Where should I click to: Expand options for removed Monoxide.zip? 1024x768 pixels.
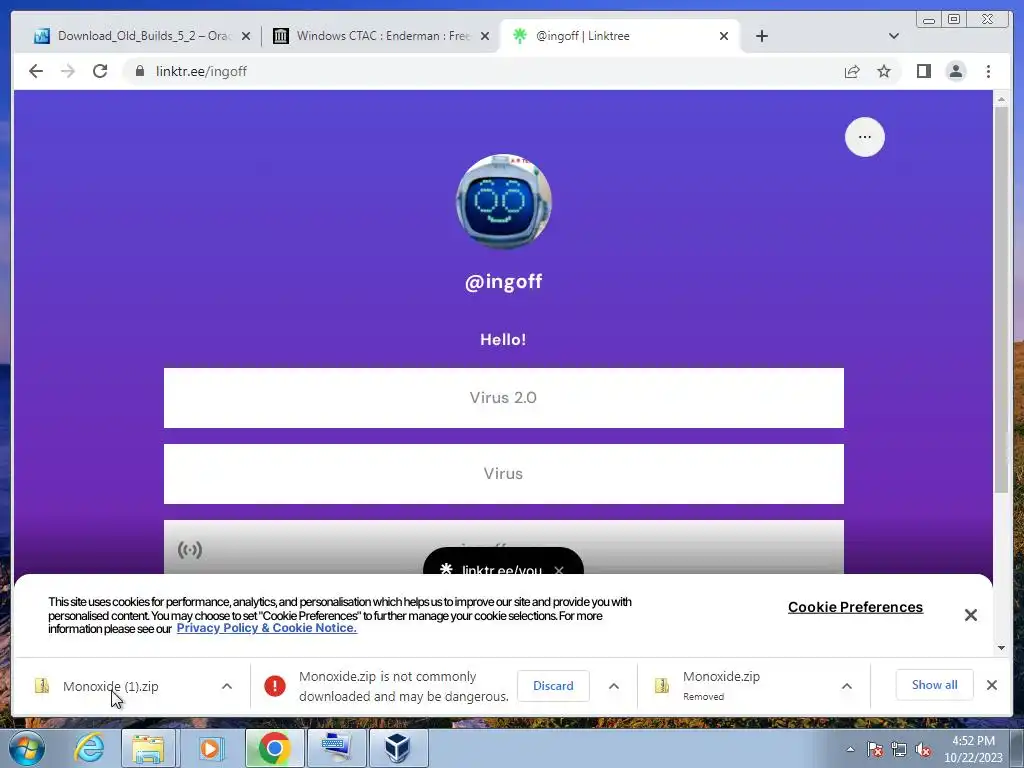tap(846, 686)
